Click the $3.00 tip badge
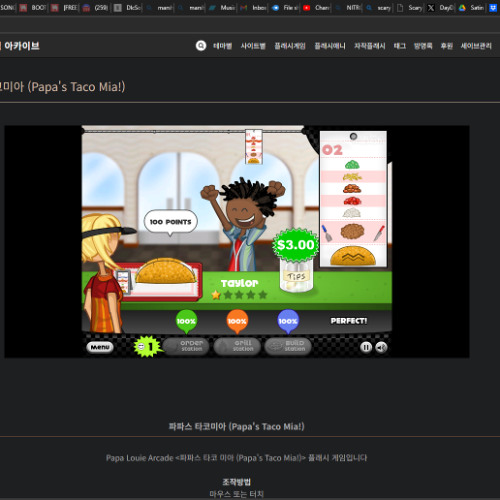The image size is (500, 500). pyautogui.click(x=295, y=245)
